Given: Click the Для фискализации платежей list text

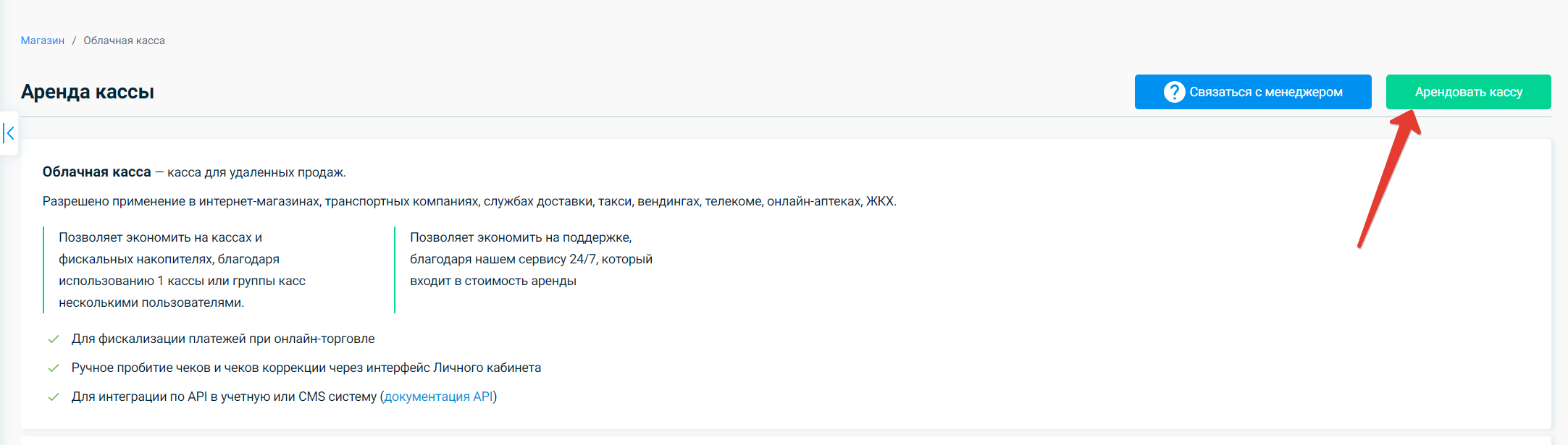Looking at the screenshot, I should coord(223,339).
